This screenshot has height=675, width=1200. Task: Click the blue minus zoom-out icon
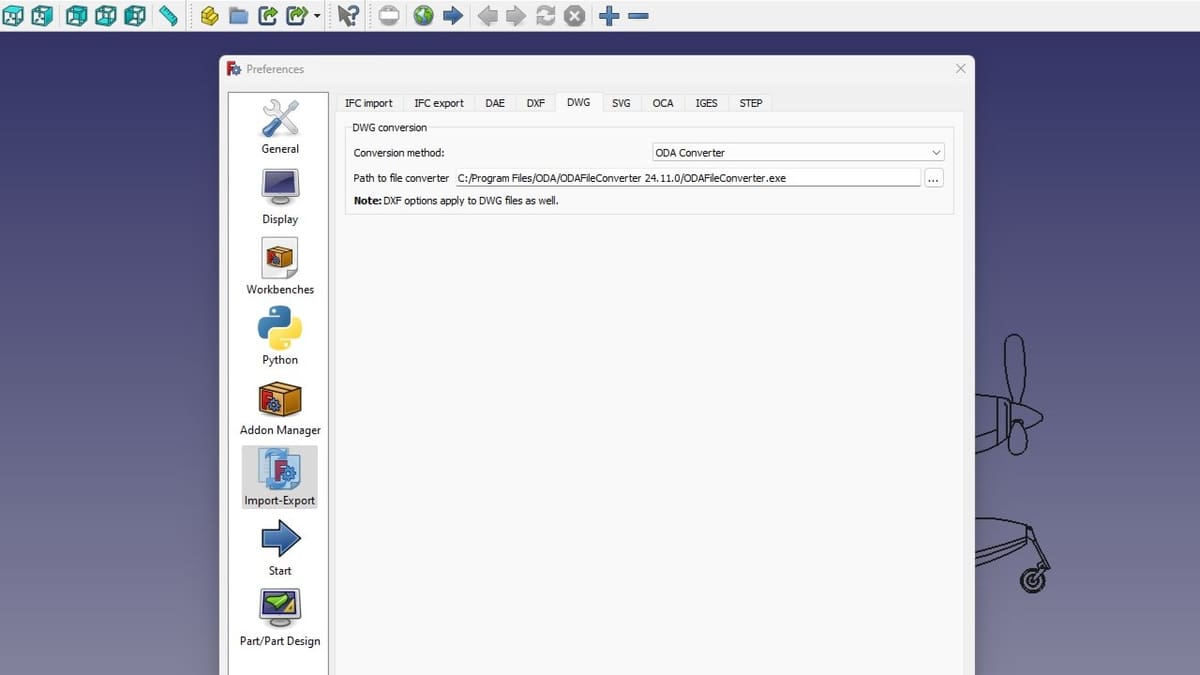(639, 16)
